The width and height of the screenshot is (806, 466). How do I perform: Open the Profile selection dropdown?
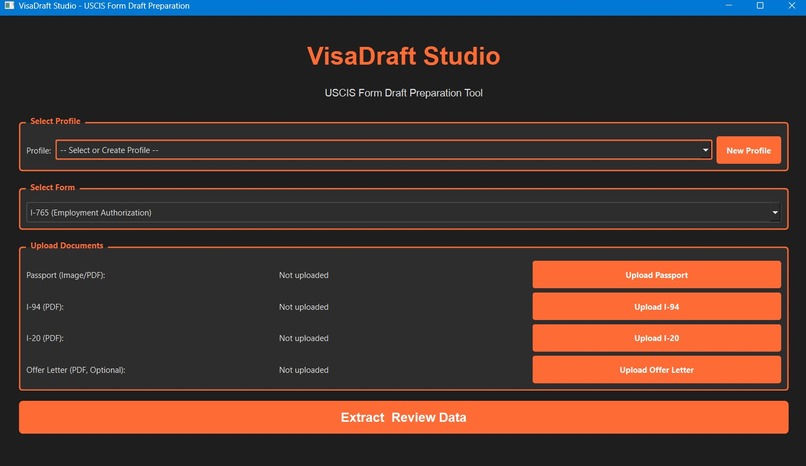pyautogui.click(x=383, y=150)
